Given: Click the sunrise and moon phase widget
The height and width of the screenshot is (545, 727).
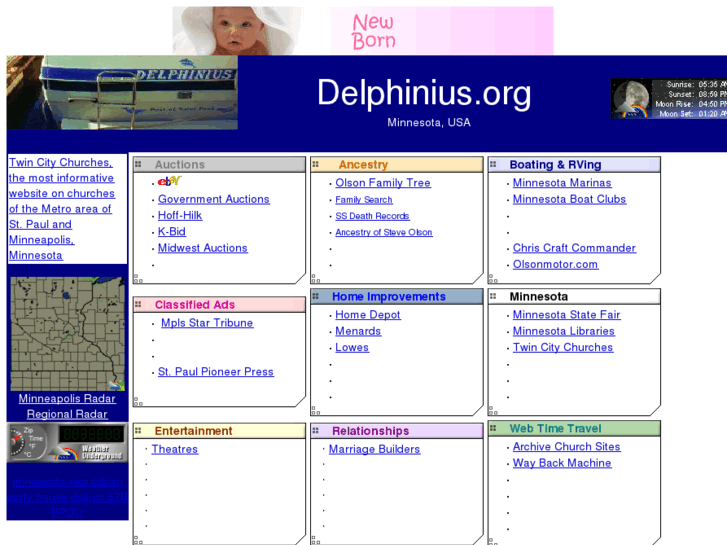Looking at the screenshot, I should pyautogui.click(x=669, y=99).
